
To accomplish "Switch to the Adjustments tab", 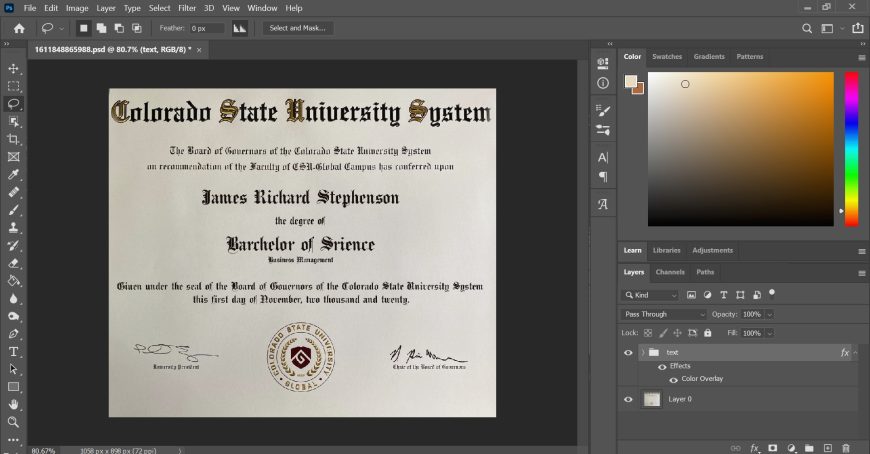I will 712,250.
